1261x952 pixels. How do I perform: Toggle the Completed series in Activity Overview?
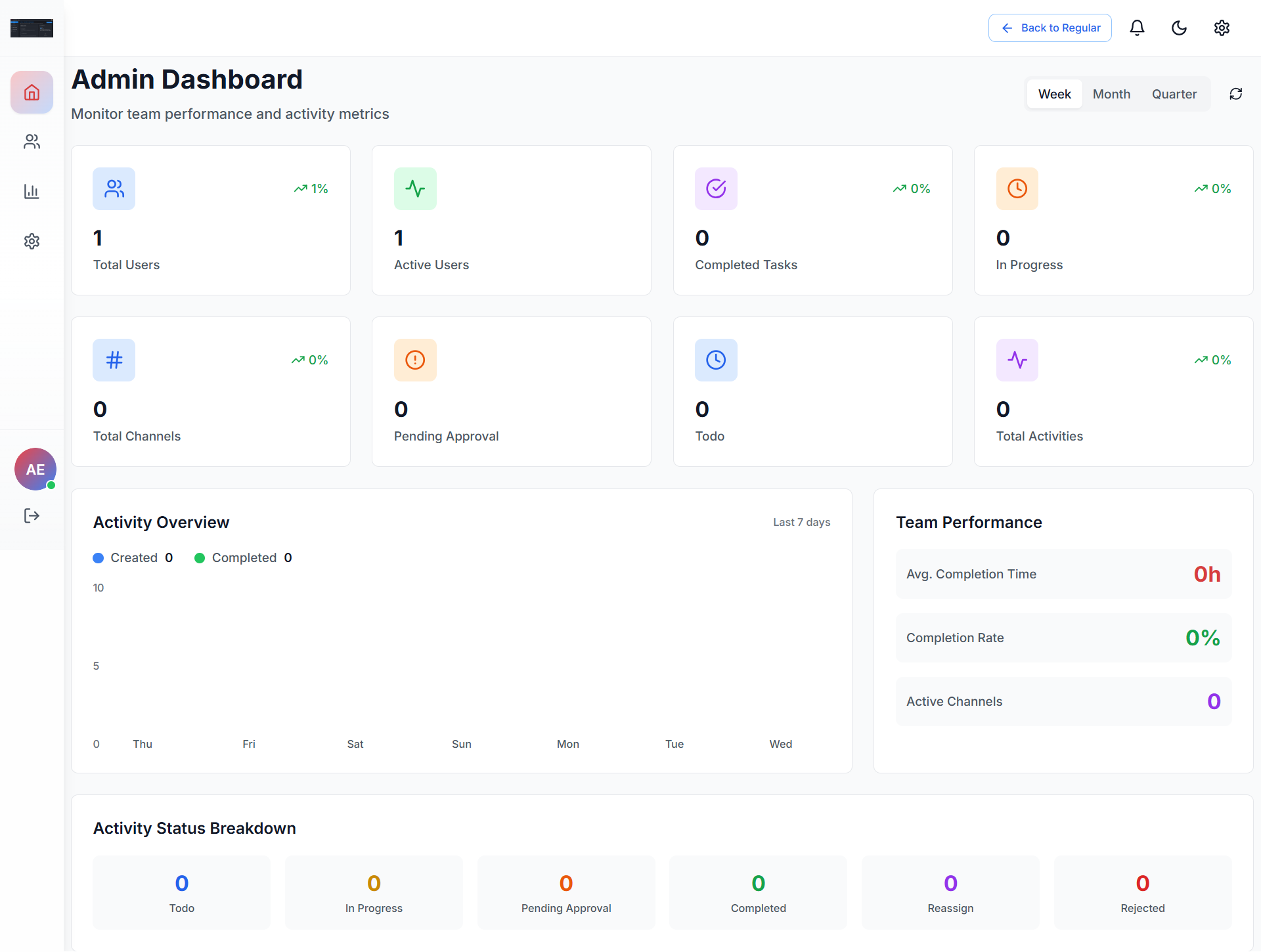point(244,557)
